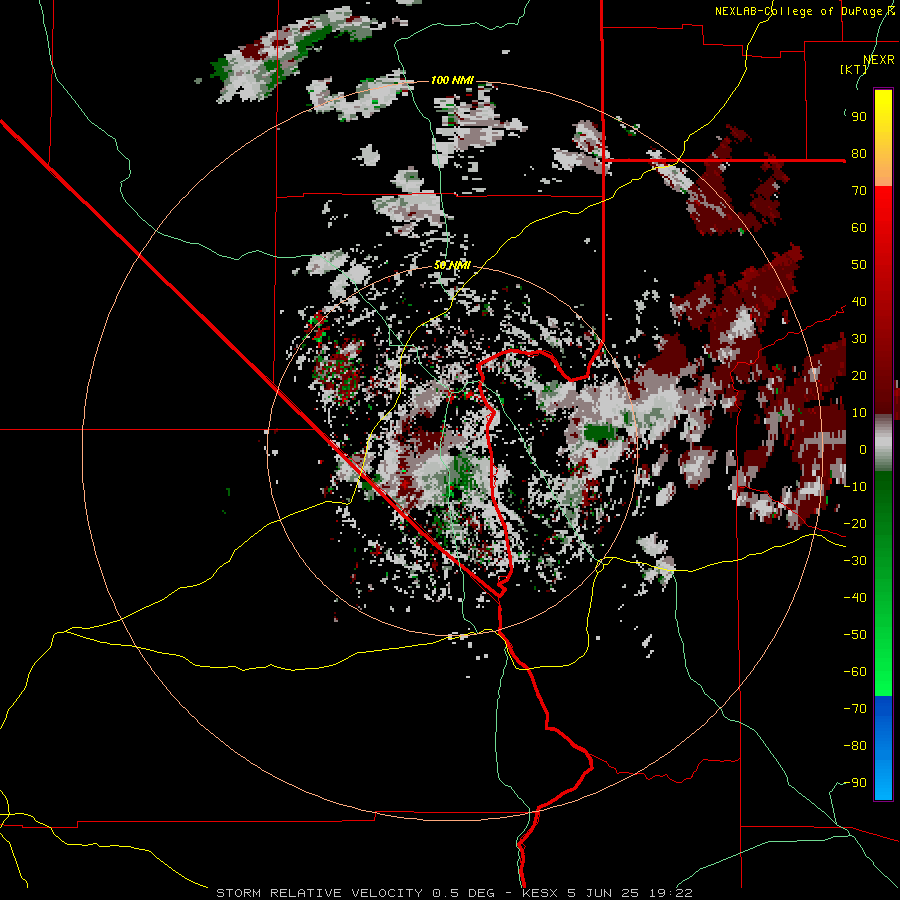
Task: Click the 30 value on velocity scale
Action: (859, 339)
